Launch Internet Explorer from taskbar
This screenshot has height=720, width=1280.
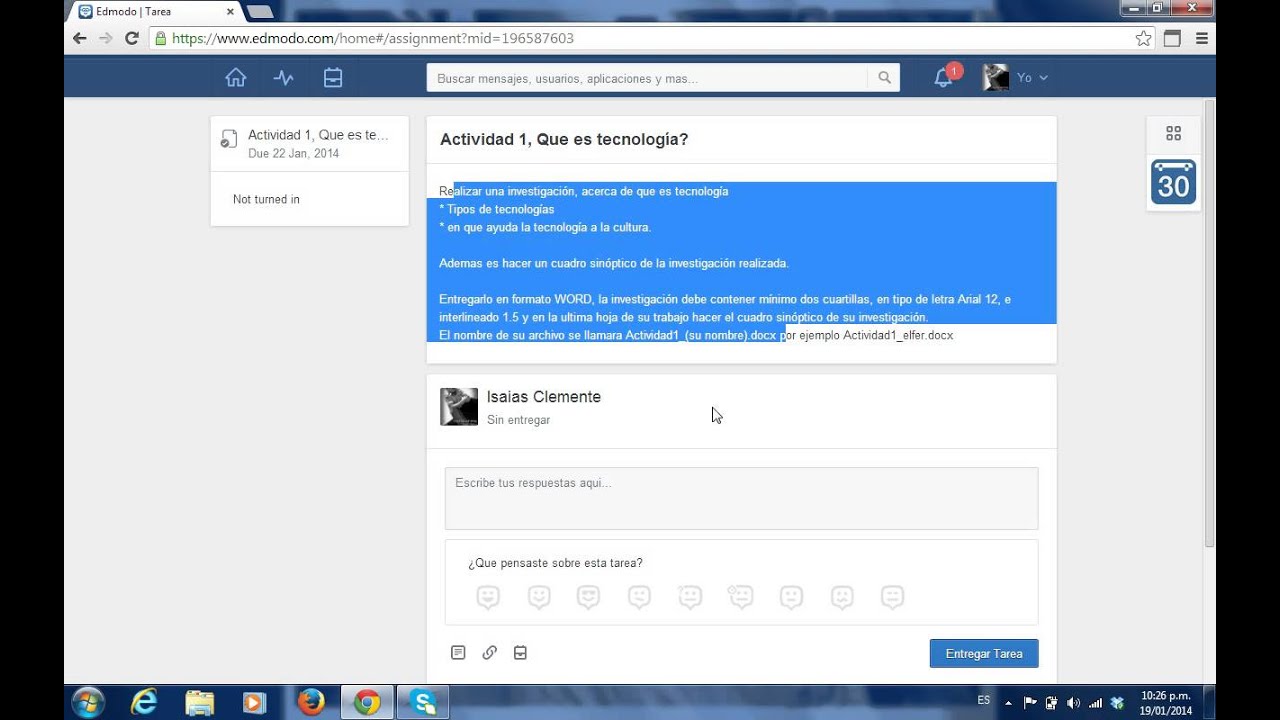coord(144,703)
